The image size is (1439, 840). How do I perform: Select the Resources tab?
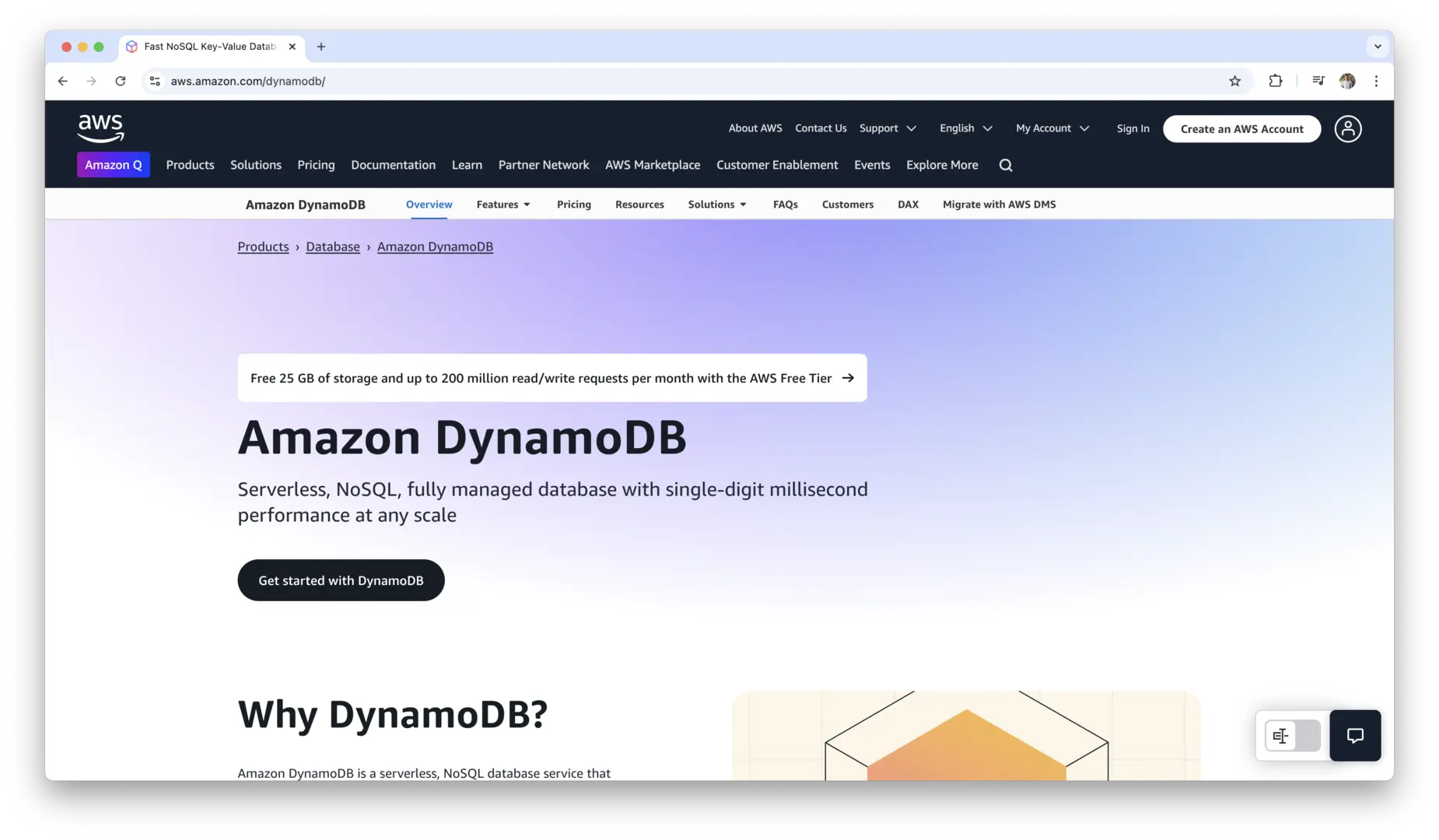(639, 205)
